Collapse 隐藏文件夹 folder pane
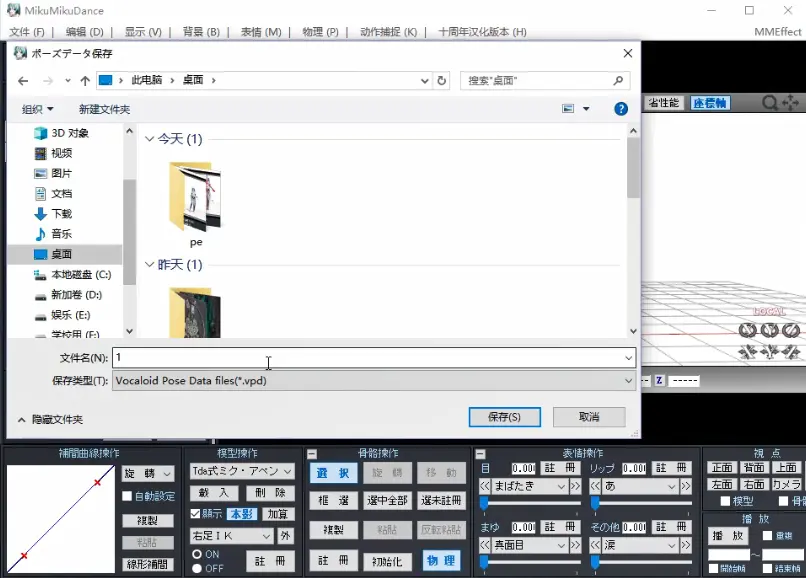The height and width of the screenshot is (578, 806). pyautogui.click(x=50, y=420)
